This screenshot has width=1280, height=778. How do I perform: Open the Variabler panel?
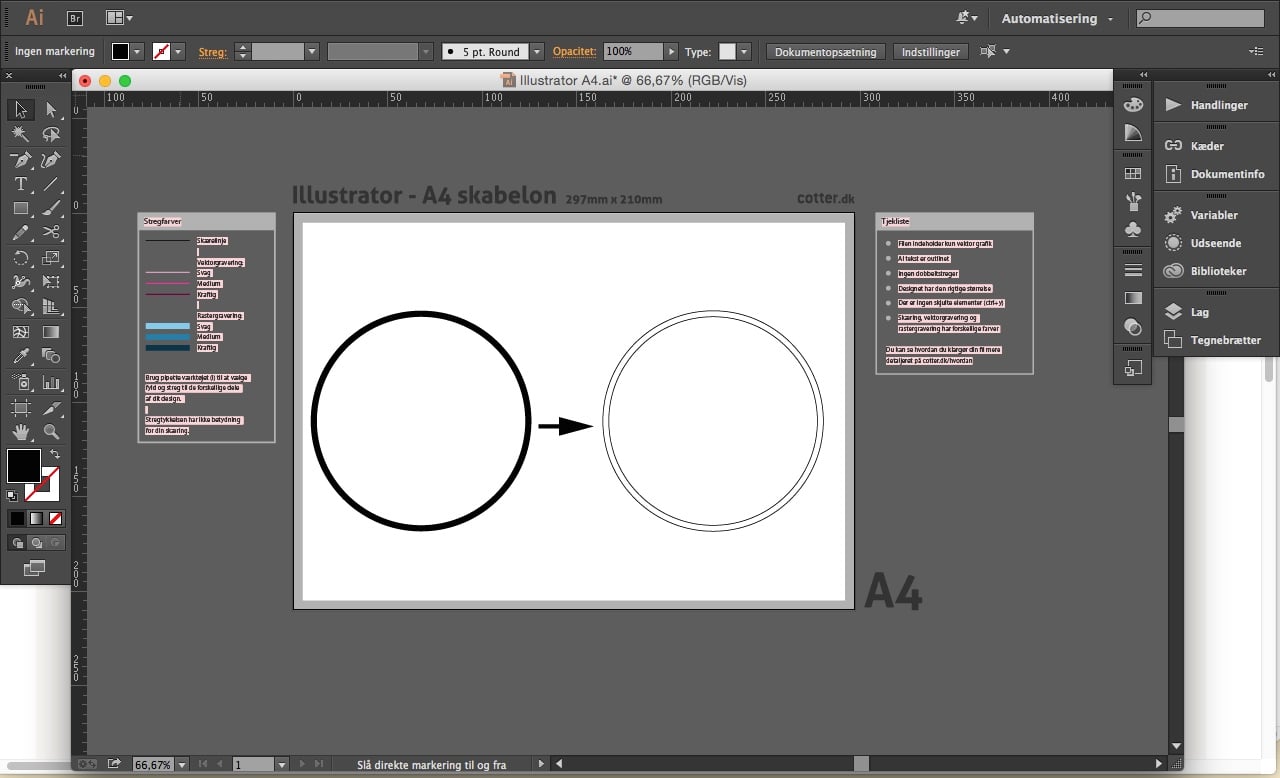click(1202, 215)
